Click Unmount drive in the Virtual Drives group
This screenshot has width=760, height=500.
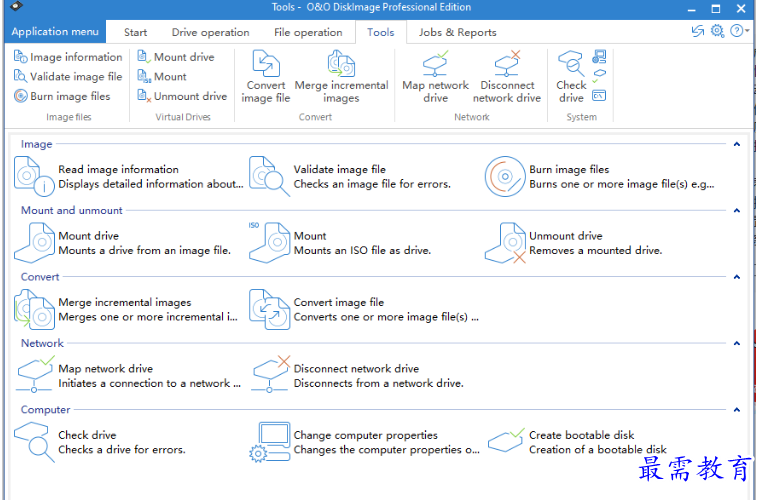pos(182,96)
